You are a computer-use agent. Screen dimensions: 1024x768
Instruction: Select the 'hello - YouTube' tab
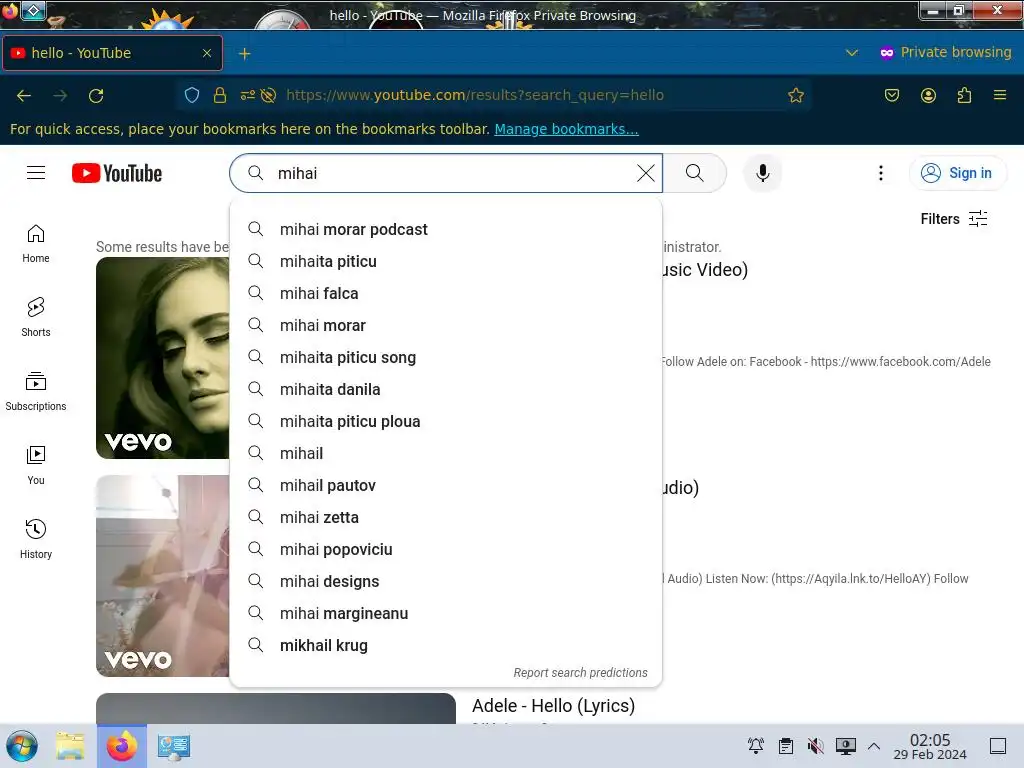coord(112,53)
